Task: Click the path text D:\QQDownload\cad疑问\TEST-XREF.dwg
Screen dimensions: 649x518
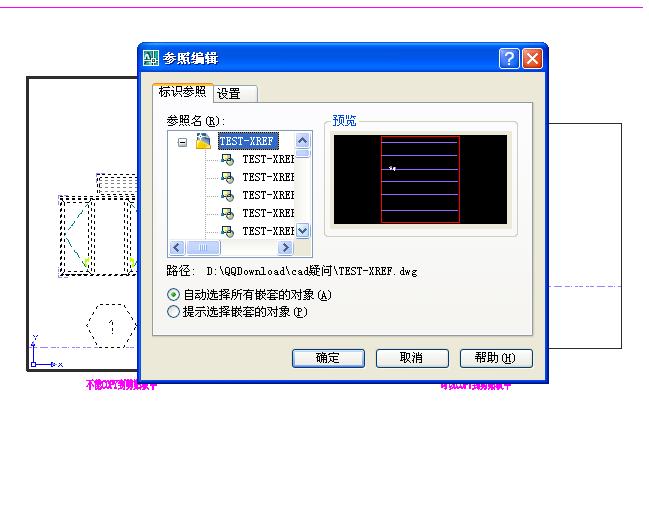Action: [x=312, y=271]
